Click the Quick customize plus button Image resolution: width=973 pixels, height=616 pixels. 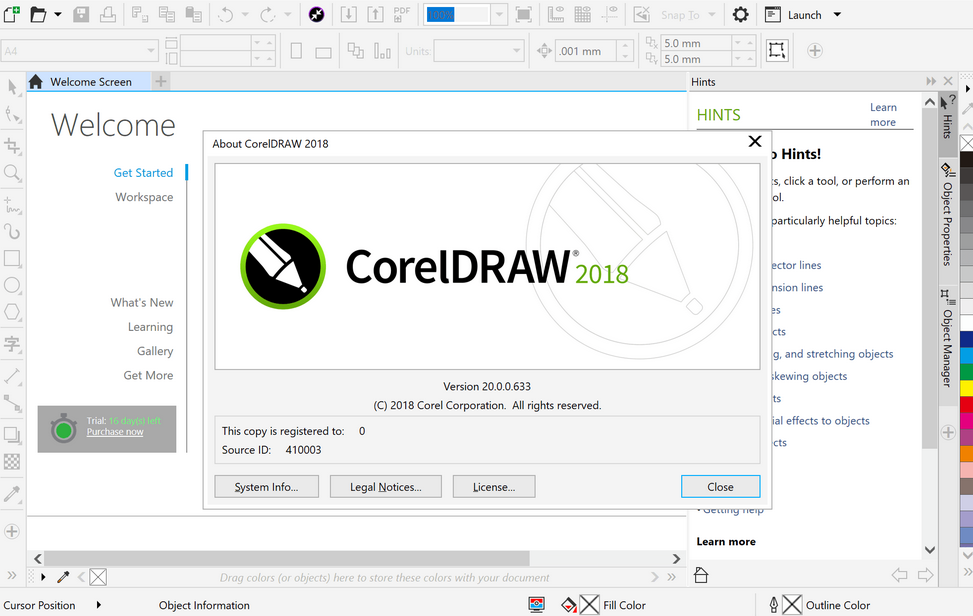(815, 51)
